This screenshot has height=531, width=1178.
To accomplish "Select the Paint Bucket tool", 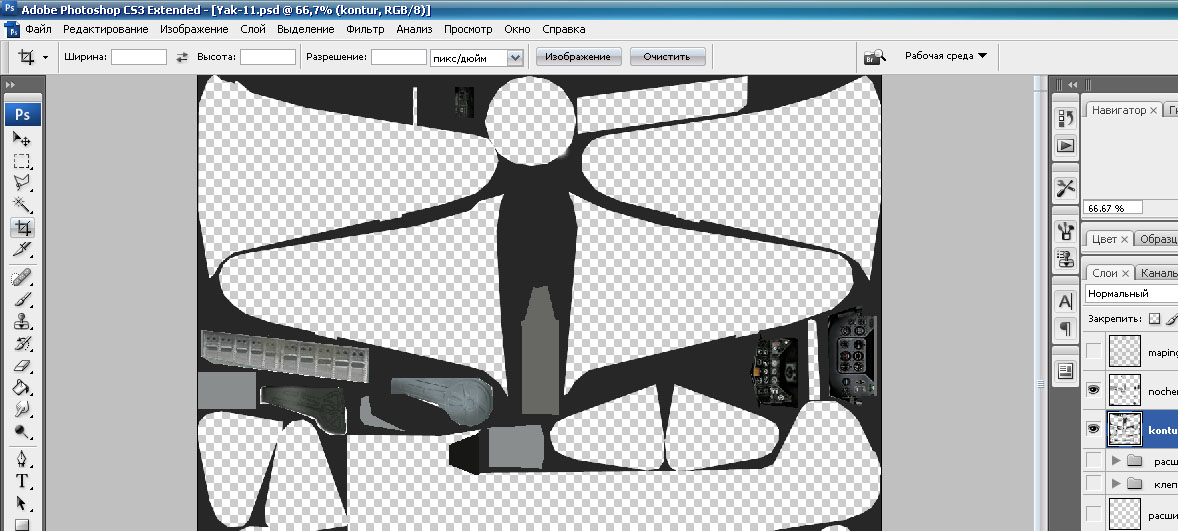I will tap(21, 388).
